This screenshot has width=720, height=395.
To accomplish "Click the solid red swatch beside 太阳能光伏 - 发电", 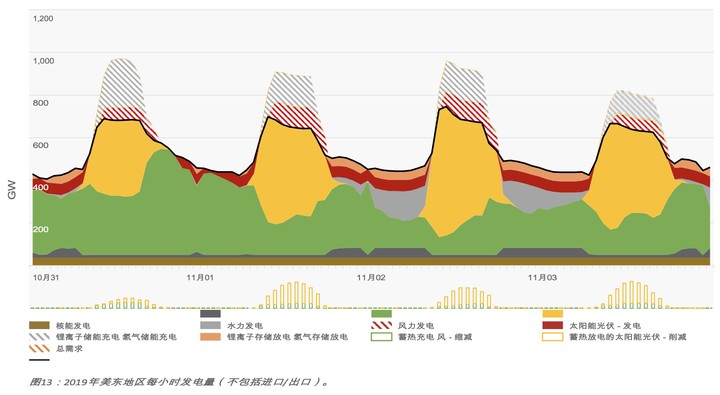I will tap(552, 325).
